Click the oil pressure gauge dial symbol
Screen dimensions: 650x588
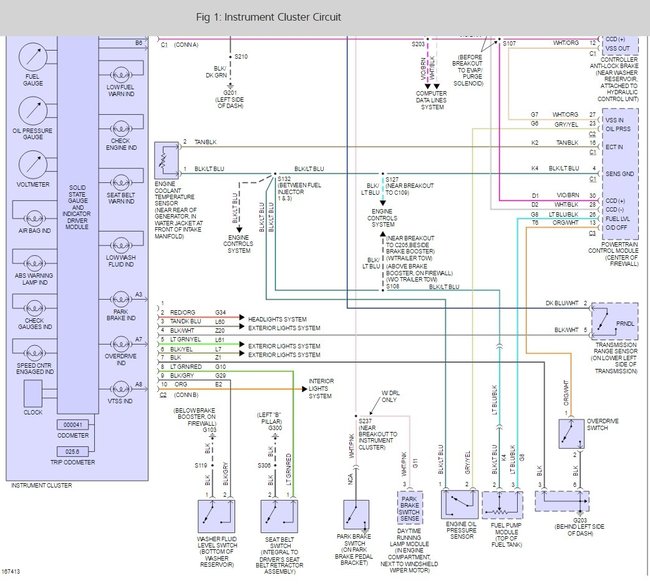tap(33, 111)
